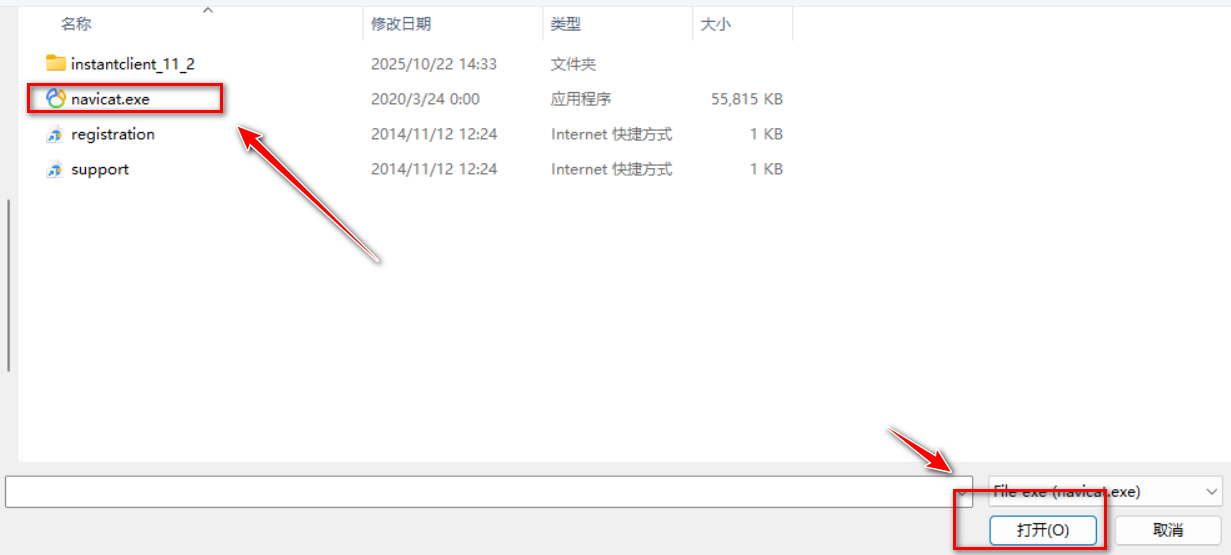Image resolution: width=1231 pixels, height=555 pixels.
Task: Select the instantclient_11_2 folder icon
Action: (x=56, y=64)
